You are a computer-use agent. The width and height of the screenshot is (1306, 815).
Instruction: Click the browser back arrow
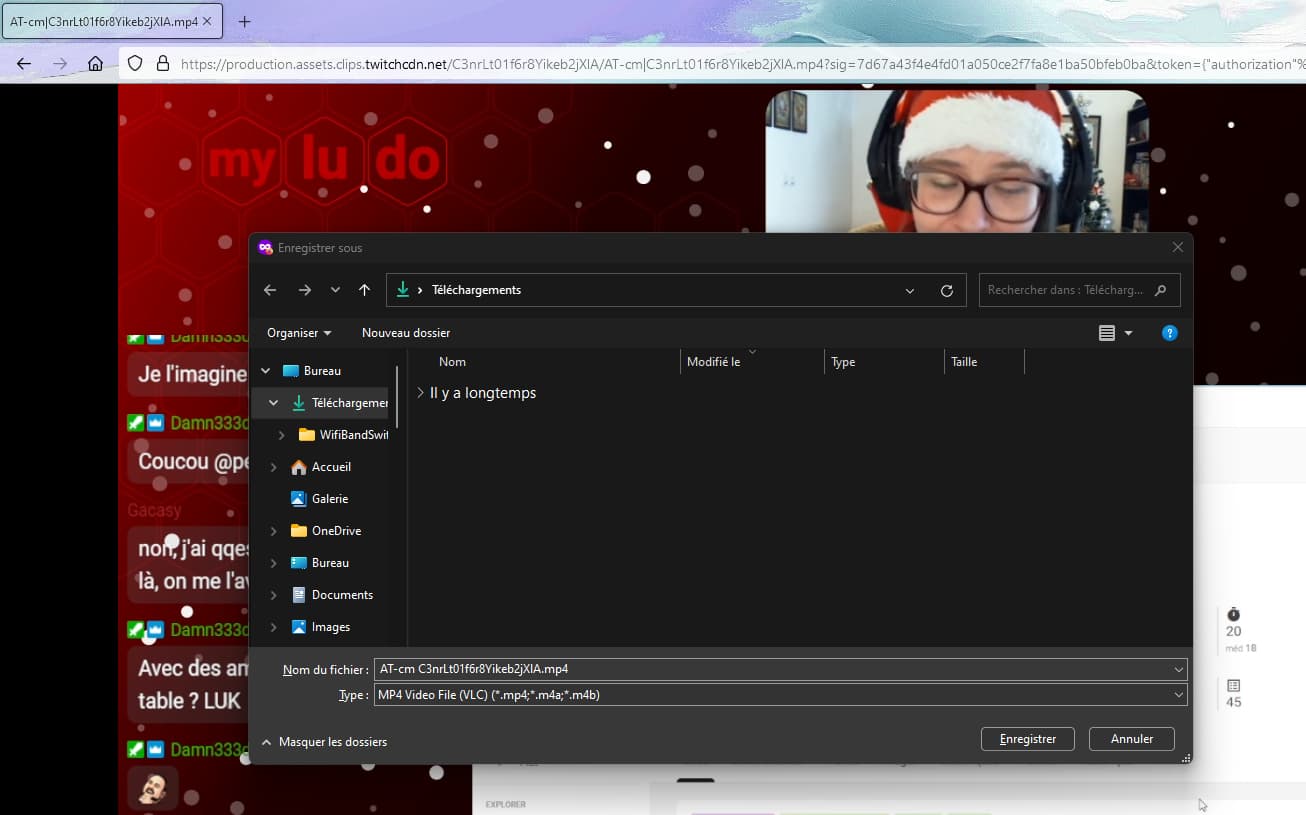pos(24,64)
